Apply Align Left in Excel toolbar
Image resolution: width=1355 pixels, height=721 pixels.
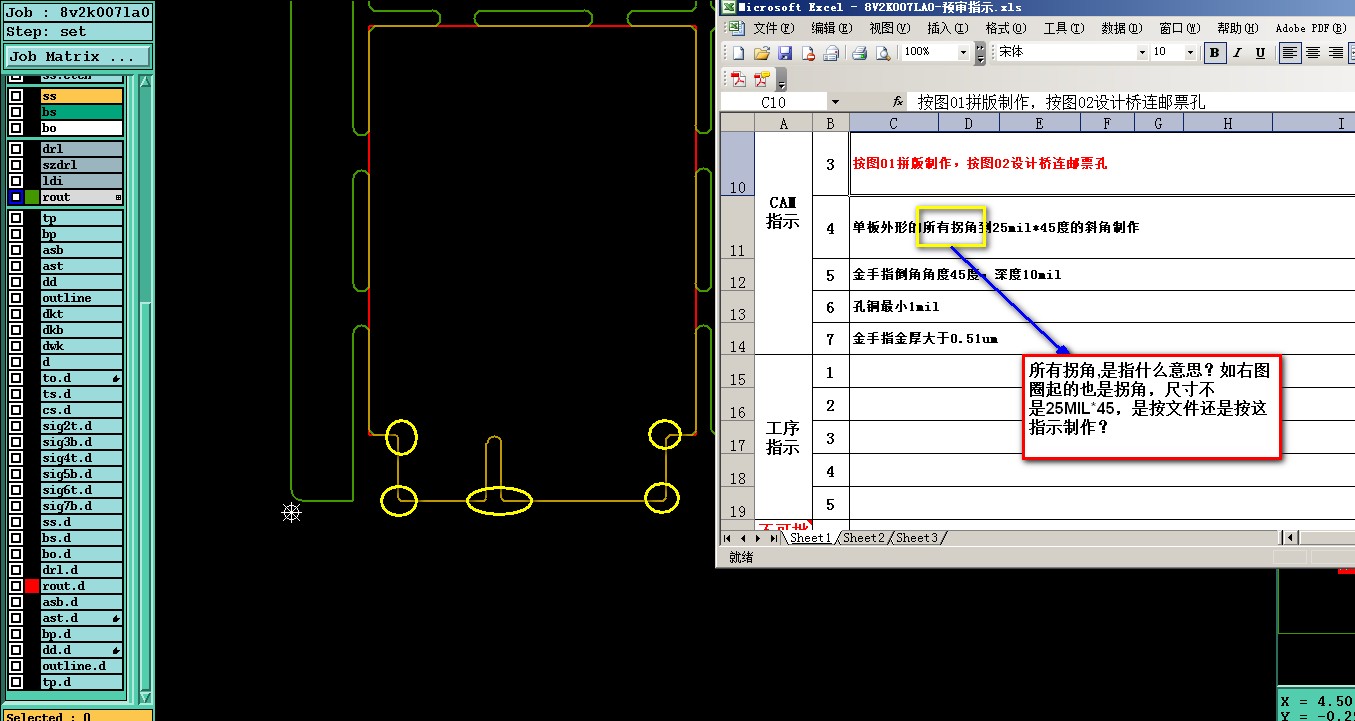click(x=1290, y=53)
